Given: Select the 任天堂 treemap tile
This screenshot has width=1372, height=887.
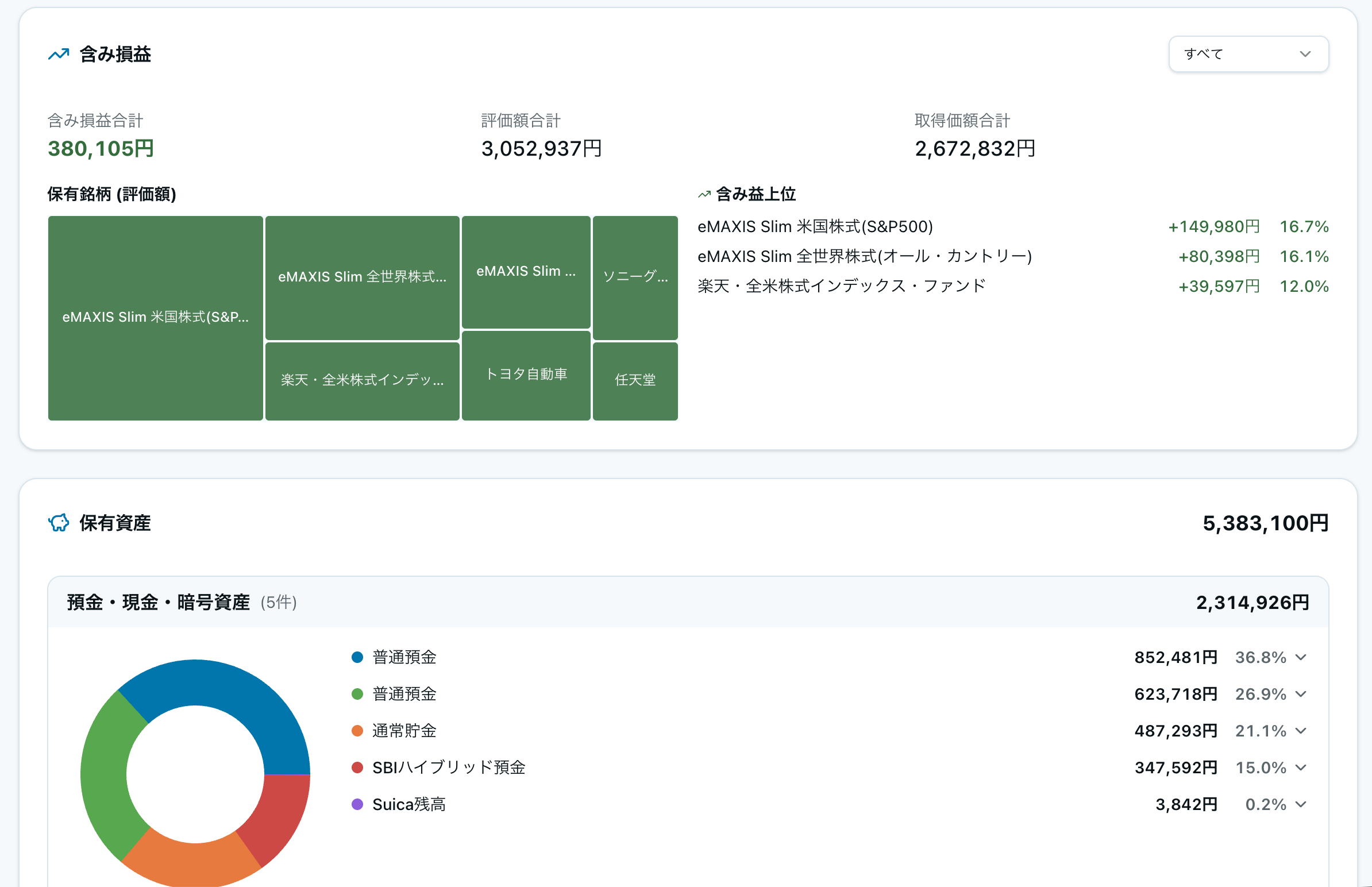Looking at the screenshot, I should 635,381.
